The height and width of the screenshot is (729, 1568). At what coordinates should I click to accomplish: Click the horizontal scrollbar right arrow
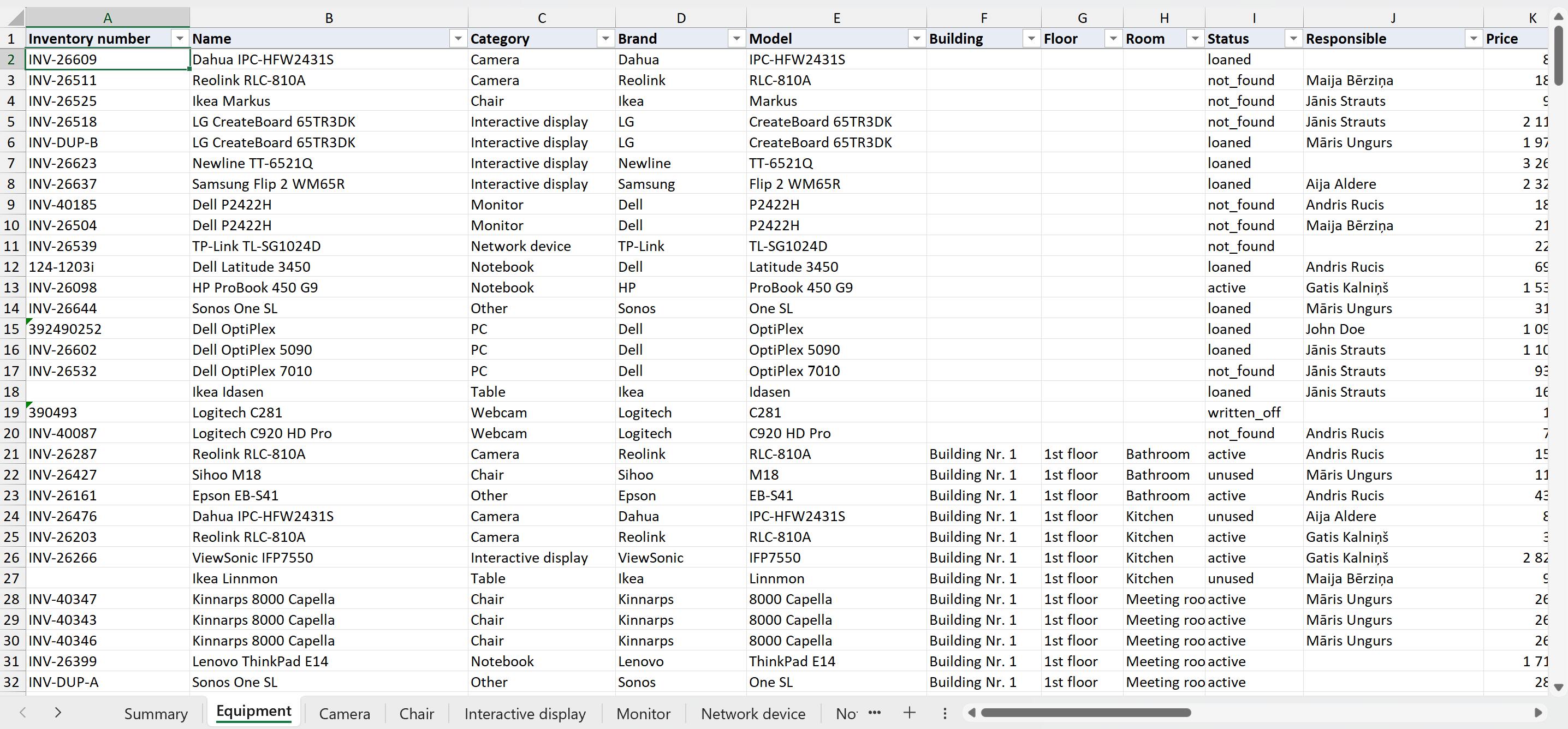(1538, 713)
